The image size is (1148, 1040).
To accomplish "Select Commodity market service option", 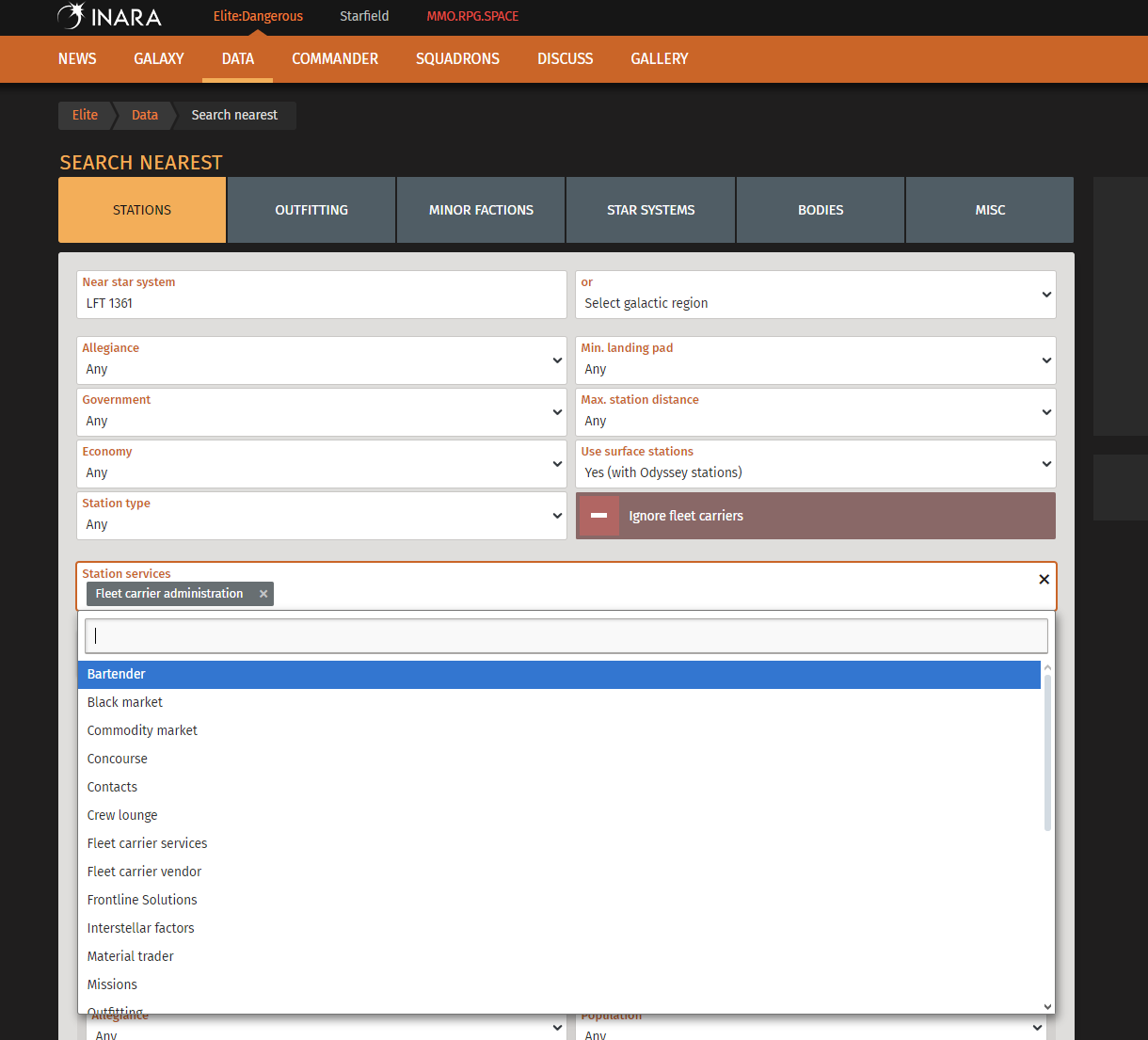I will coord(559,730).
